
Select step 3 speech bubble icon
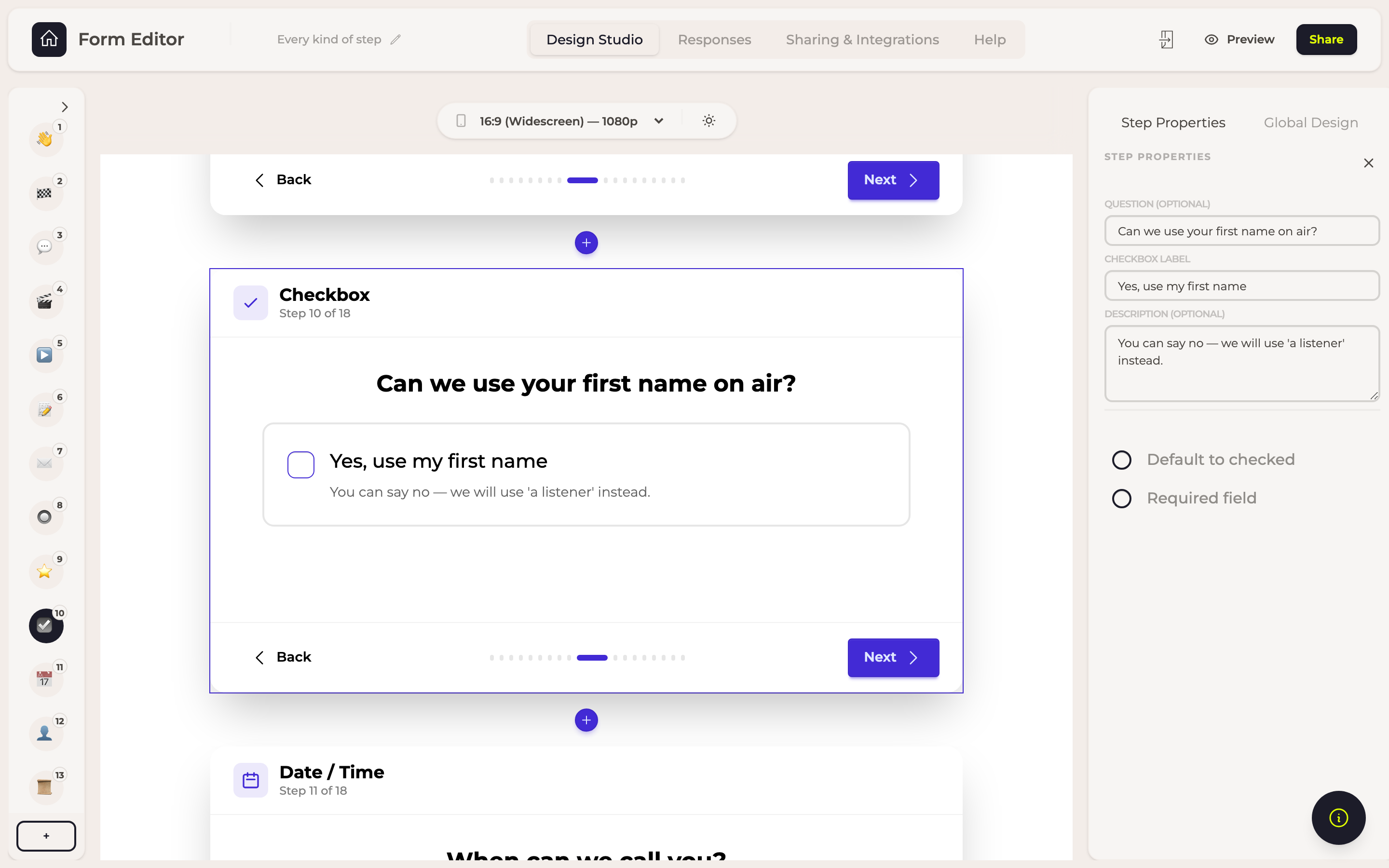(x=45, y=247)
